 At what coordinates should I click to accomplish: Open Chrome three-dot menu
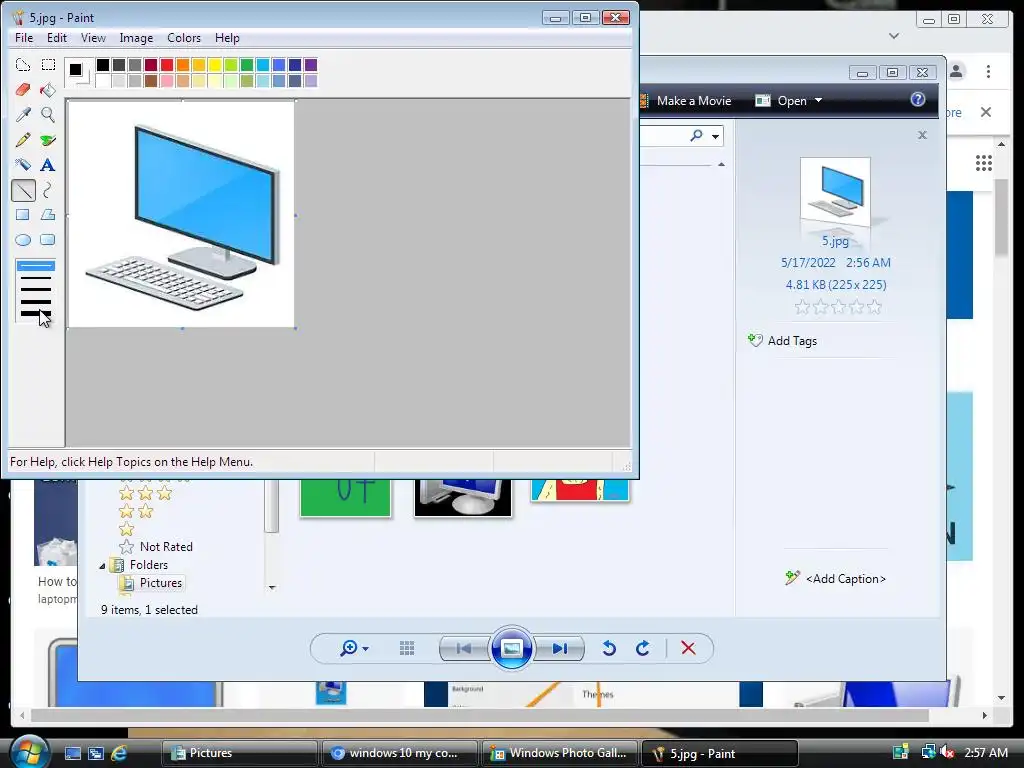(988, 71)
